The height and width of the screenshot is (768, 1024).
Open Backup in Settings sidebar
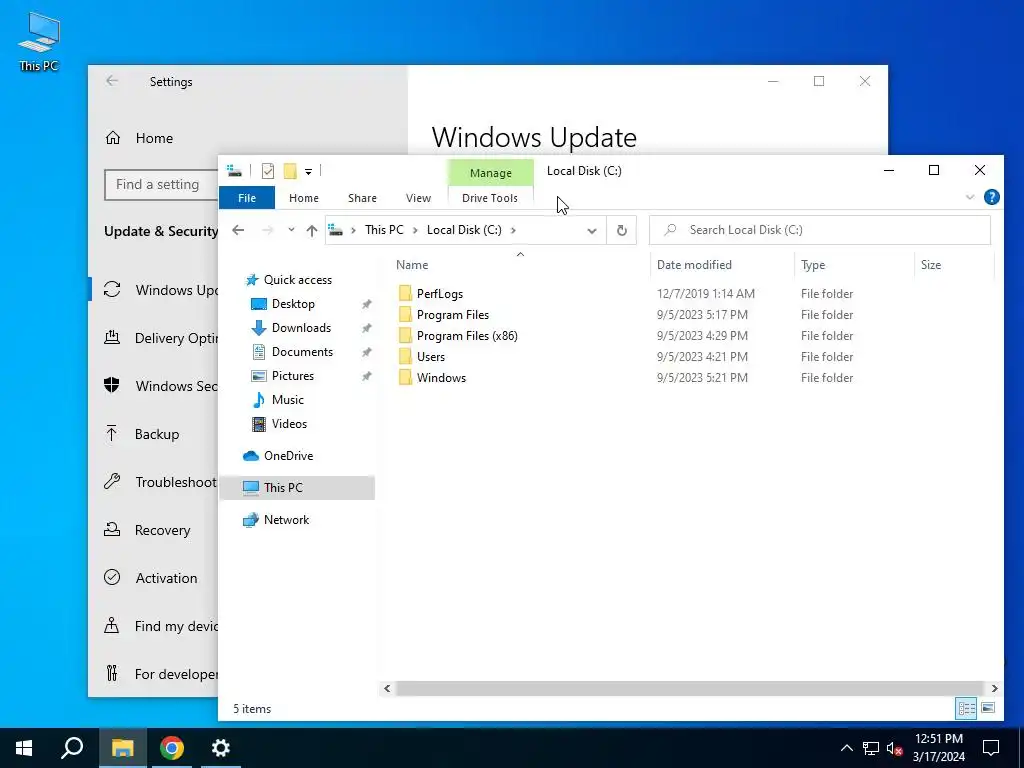157,434
